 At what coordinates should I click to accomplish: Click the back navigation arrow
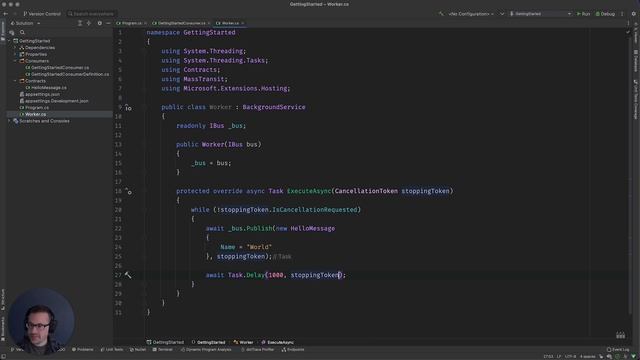6,14
